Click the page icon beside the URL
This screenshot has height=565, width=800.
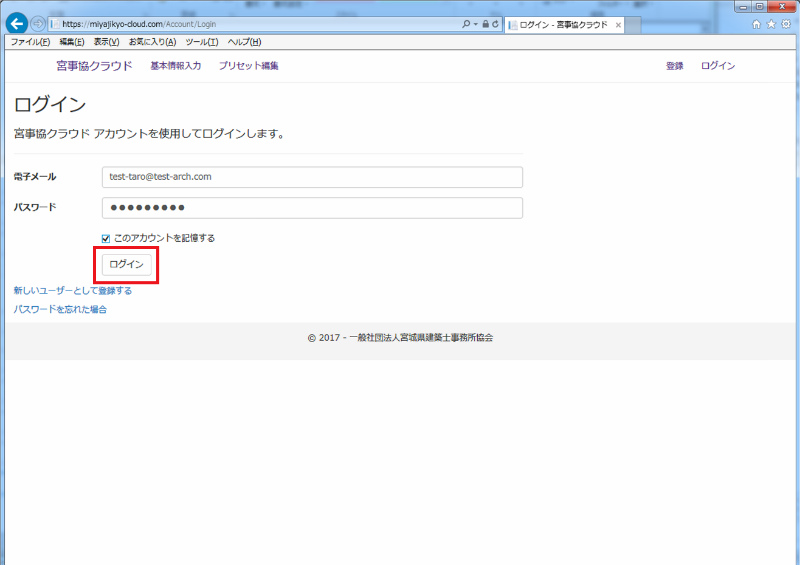pyautogui.click(x=55, y=24)
